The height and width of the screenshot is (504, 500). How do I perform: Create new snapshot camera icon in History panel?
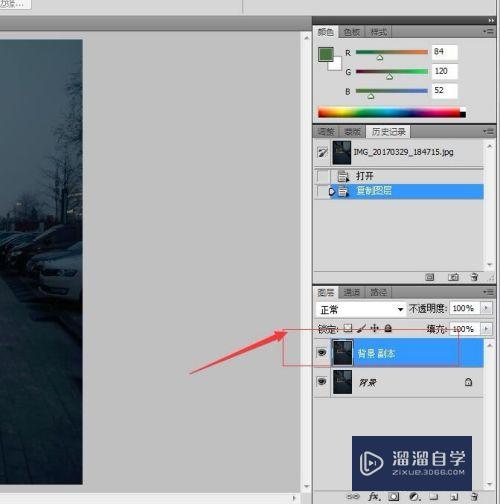click(453, 277)
